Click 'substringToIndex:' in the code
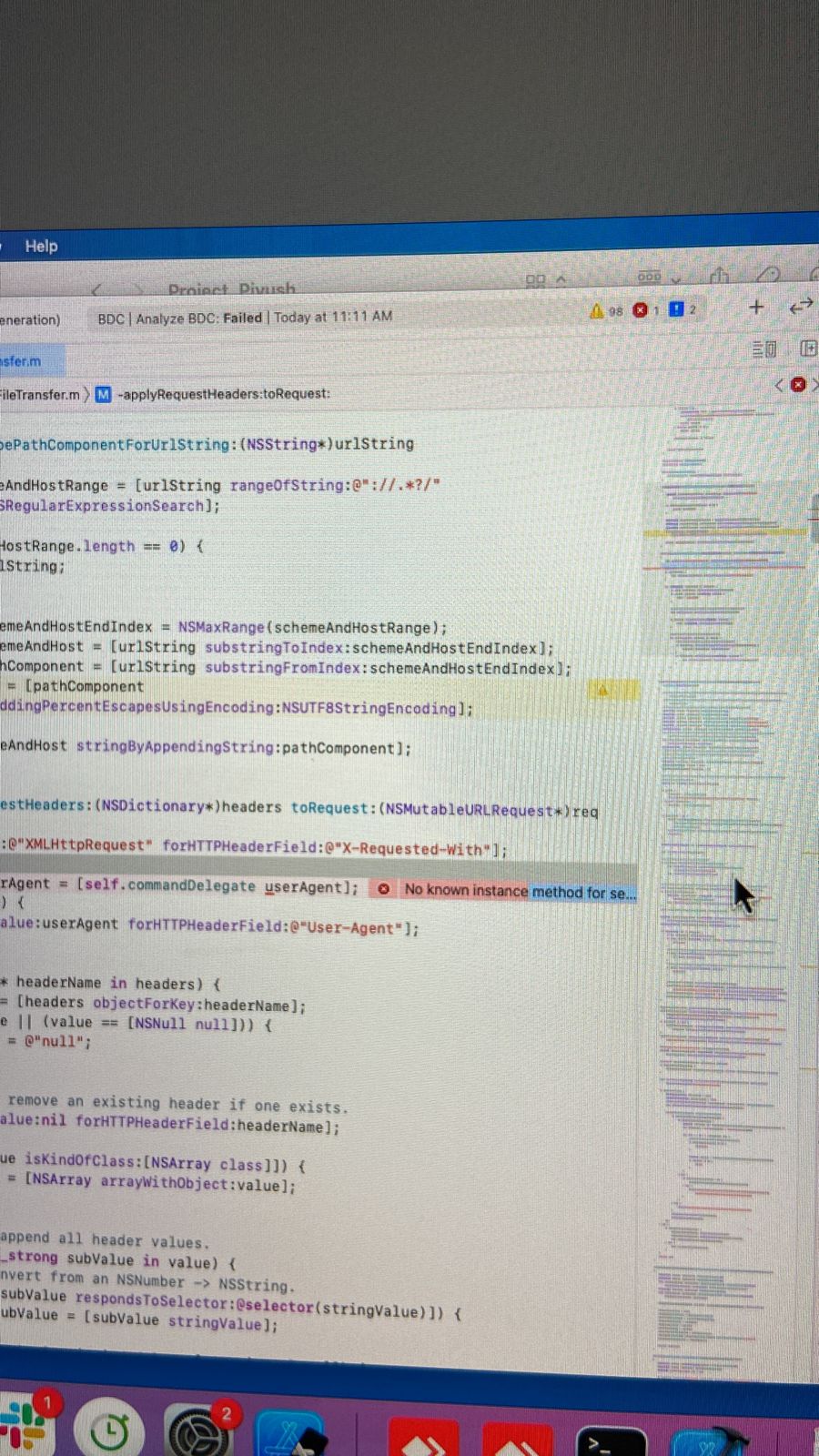The width and height of the screenshot is (819, 1456). click(x=278, y=647)
